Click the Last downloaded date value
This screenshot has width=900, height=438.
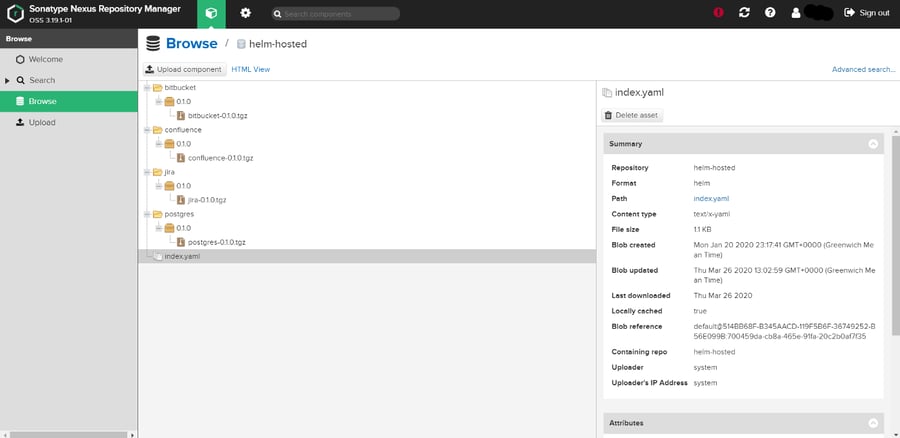coord(723,296)
